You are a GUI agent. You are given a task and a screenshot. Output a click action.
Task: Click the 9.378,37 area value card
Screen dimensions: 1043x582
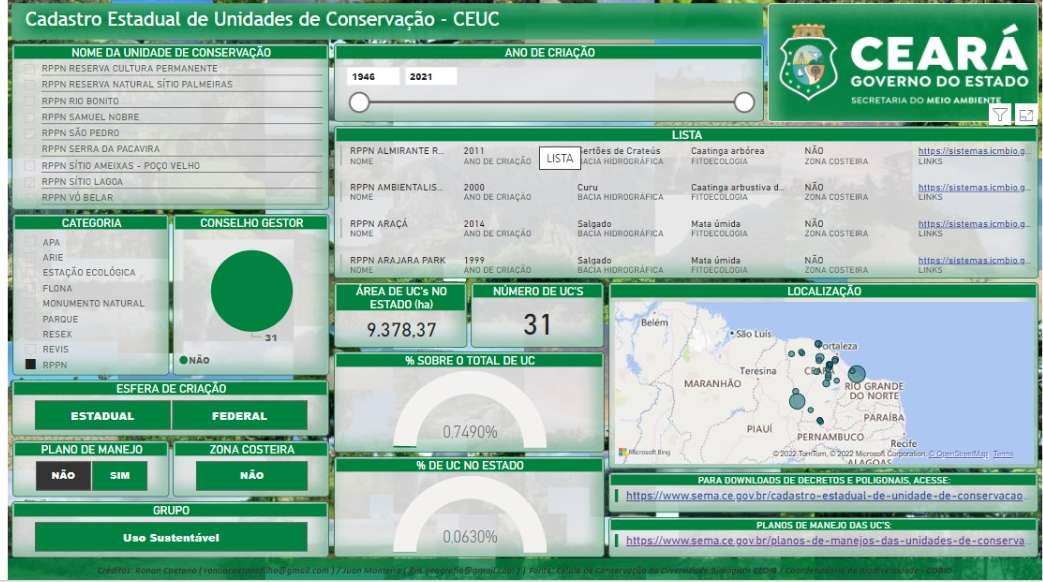click(401, 329)
